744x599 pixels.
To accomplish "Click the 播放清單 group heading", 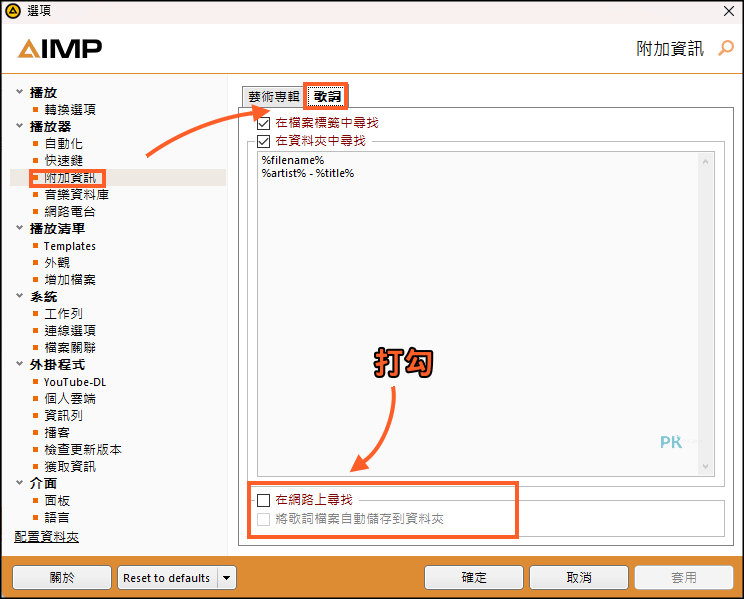I will point(57,229).
